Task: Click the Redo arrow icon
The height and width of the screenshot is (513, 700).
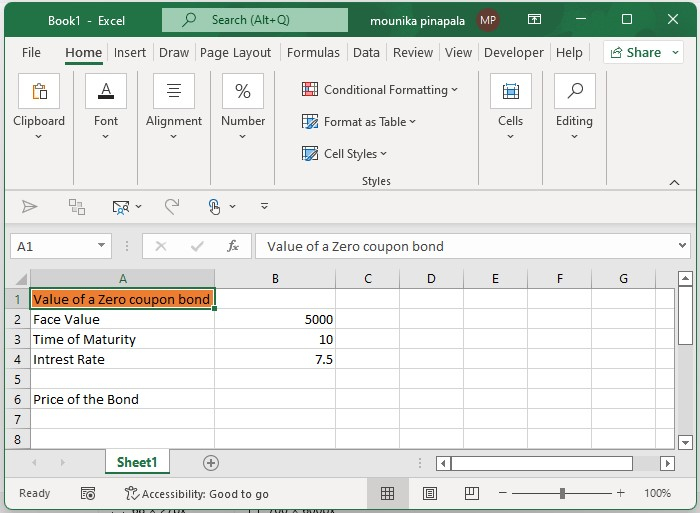Action: coord(172,206)
